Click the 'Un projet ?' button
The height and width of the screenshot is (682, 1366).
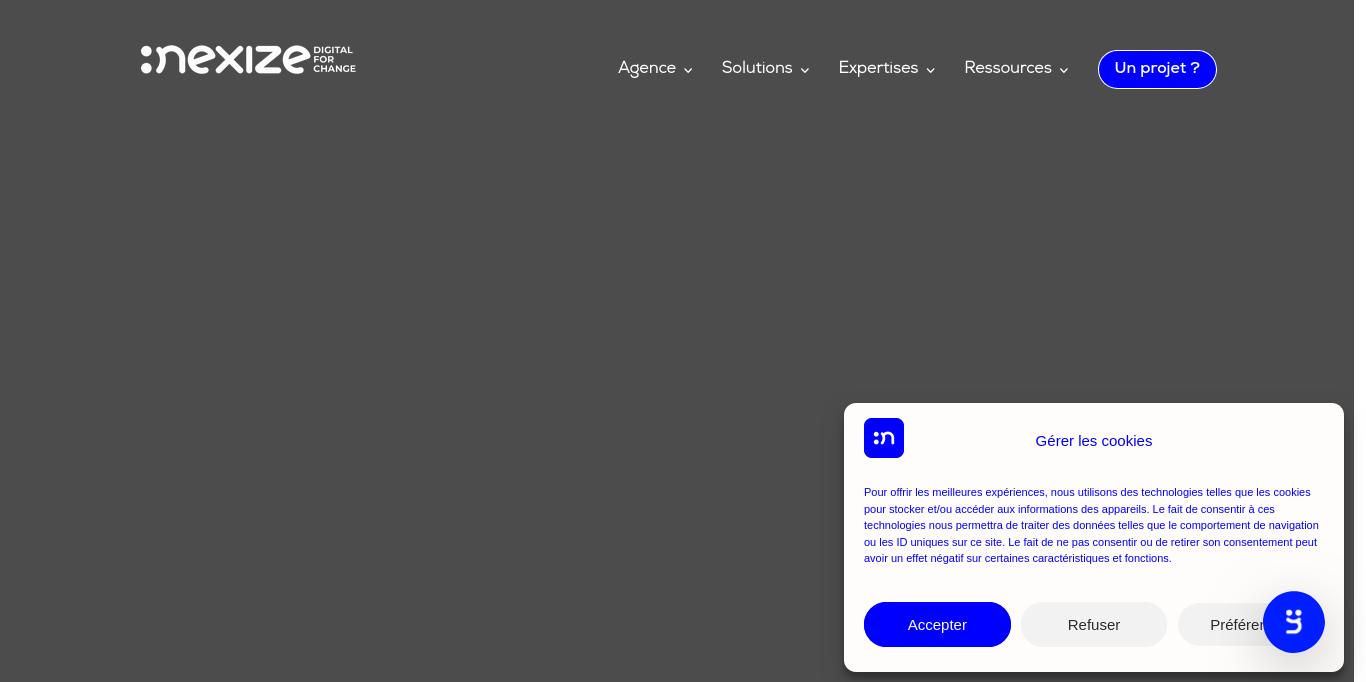pos(1157,69)
